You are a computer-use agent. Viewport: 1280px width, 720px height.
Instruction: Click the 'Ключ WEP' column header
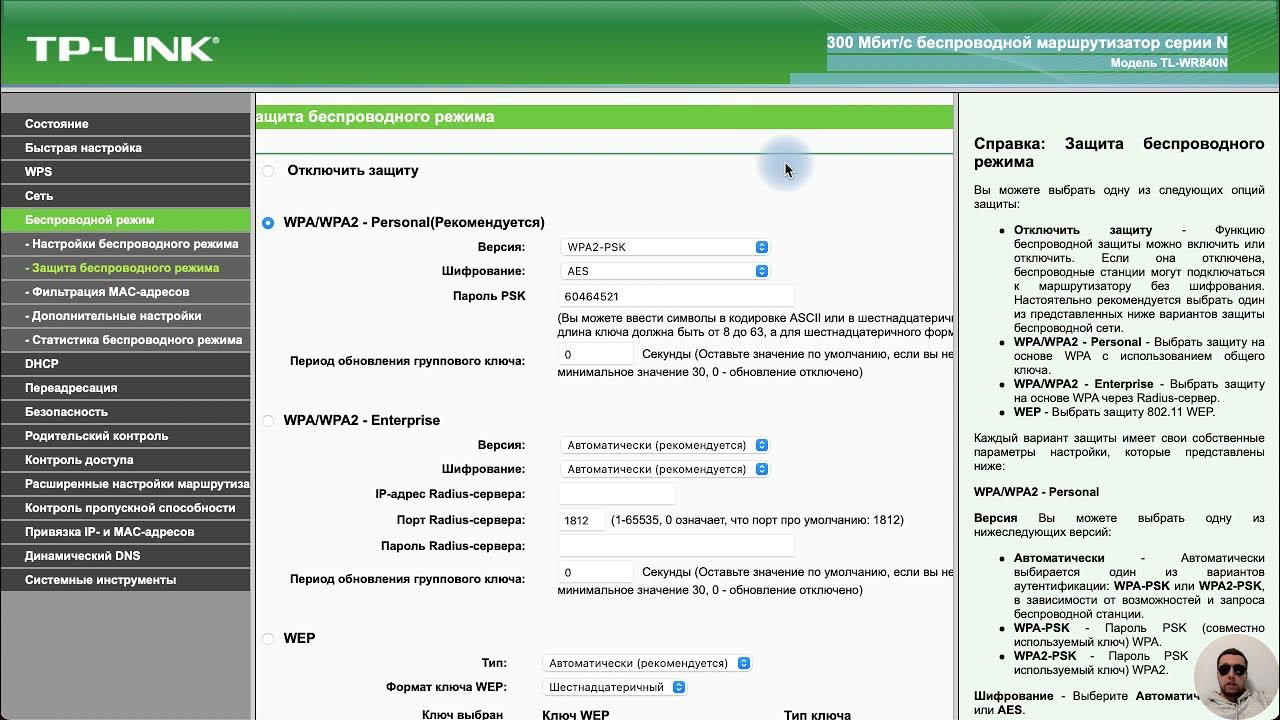pyautogui.click(x=575, y=715)
